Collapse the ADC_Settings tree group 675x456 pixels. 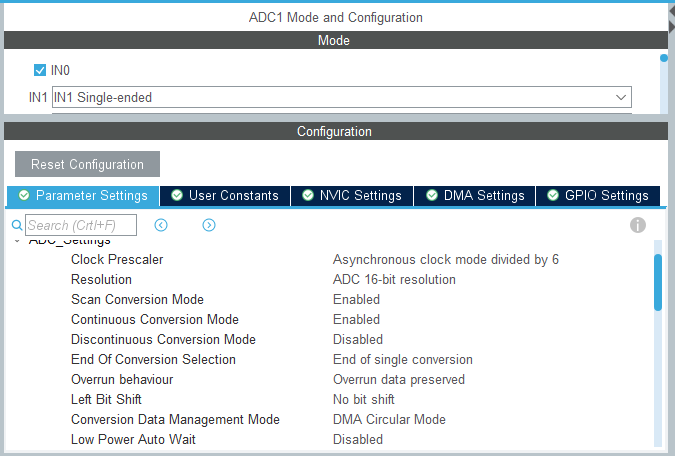(x=17, y=241)
